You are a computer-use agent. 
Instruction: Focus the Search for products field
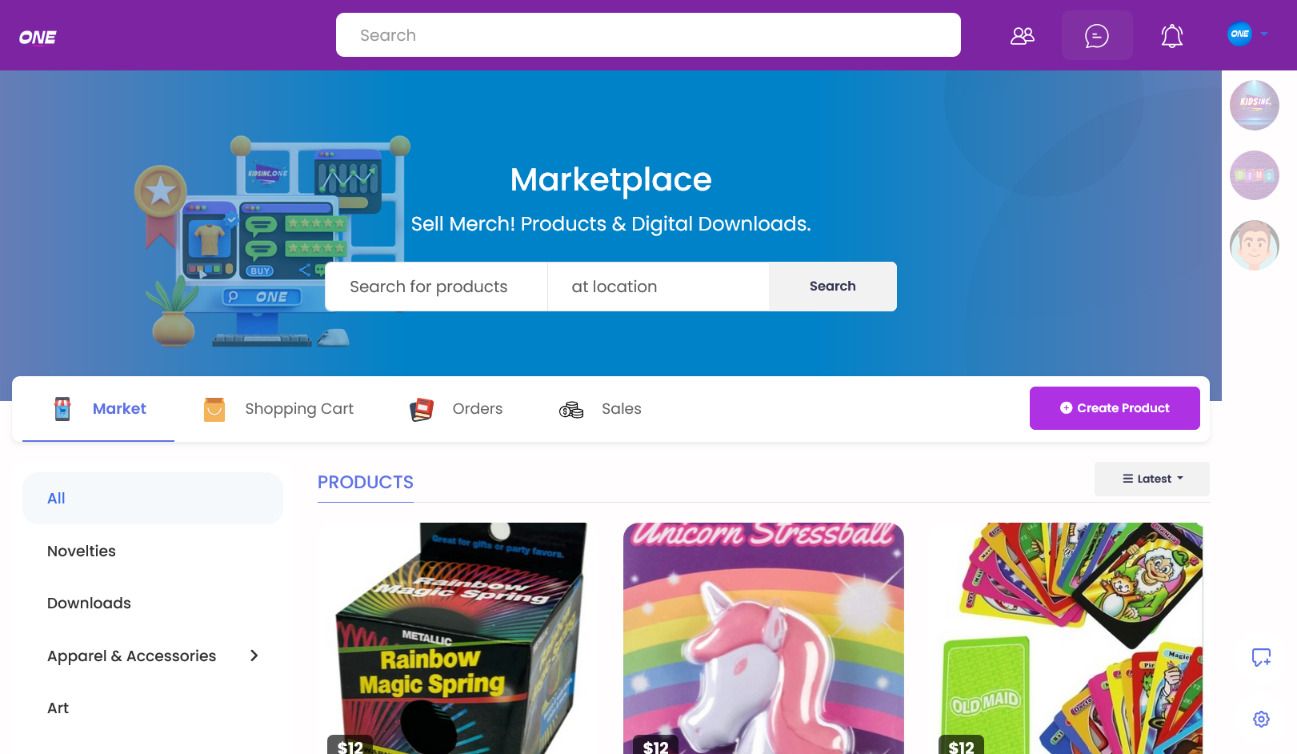pyautogui.click(x=436, y=286)
